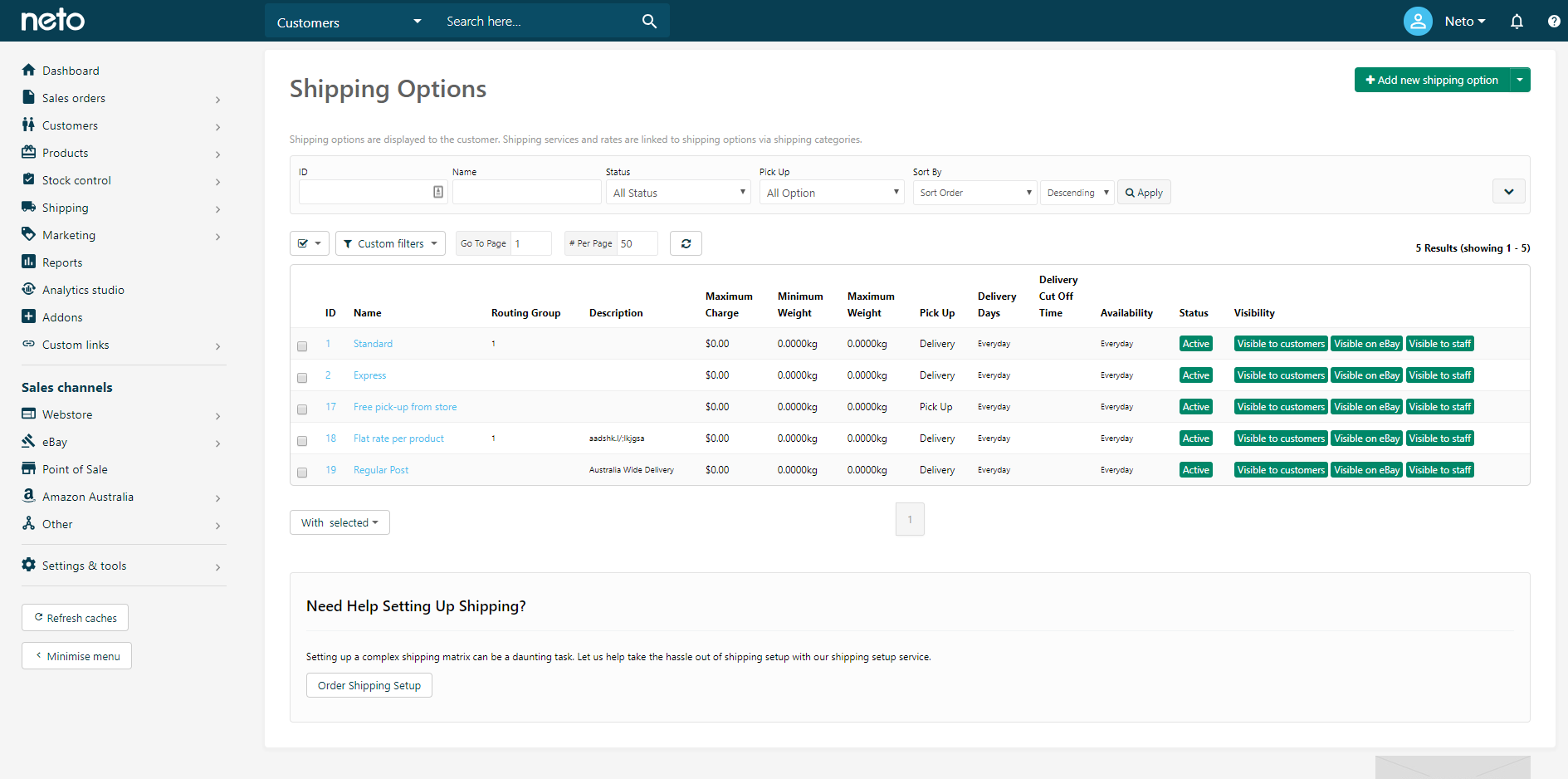Click the Go To Page input

531,243
